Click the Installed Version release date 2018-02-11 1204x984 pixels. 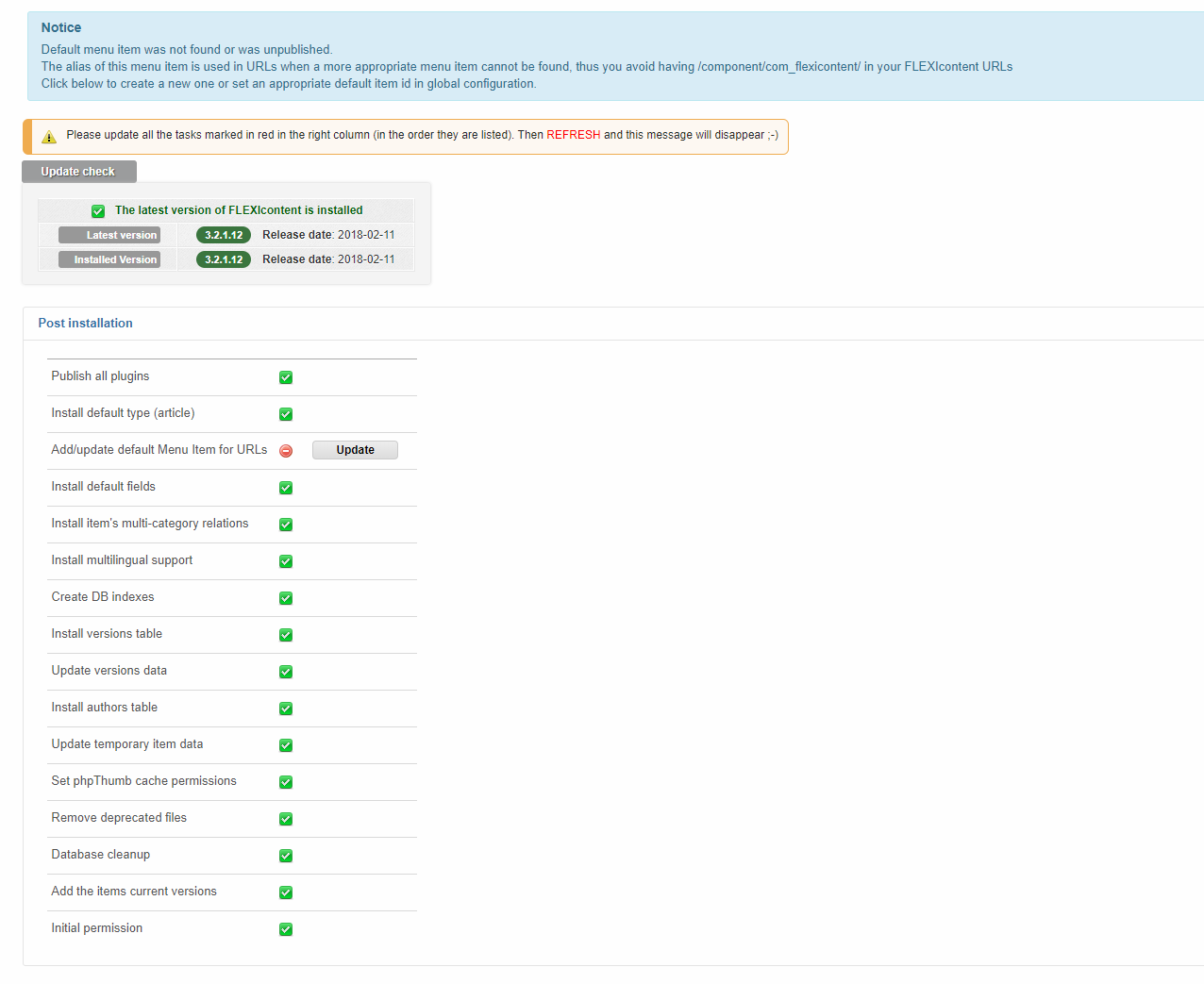pos(366,259)
